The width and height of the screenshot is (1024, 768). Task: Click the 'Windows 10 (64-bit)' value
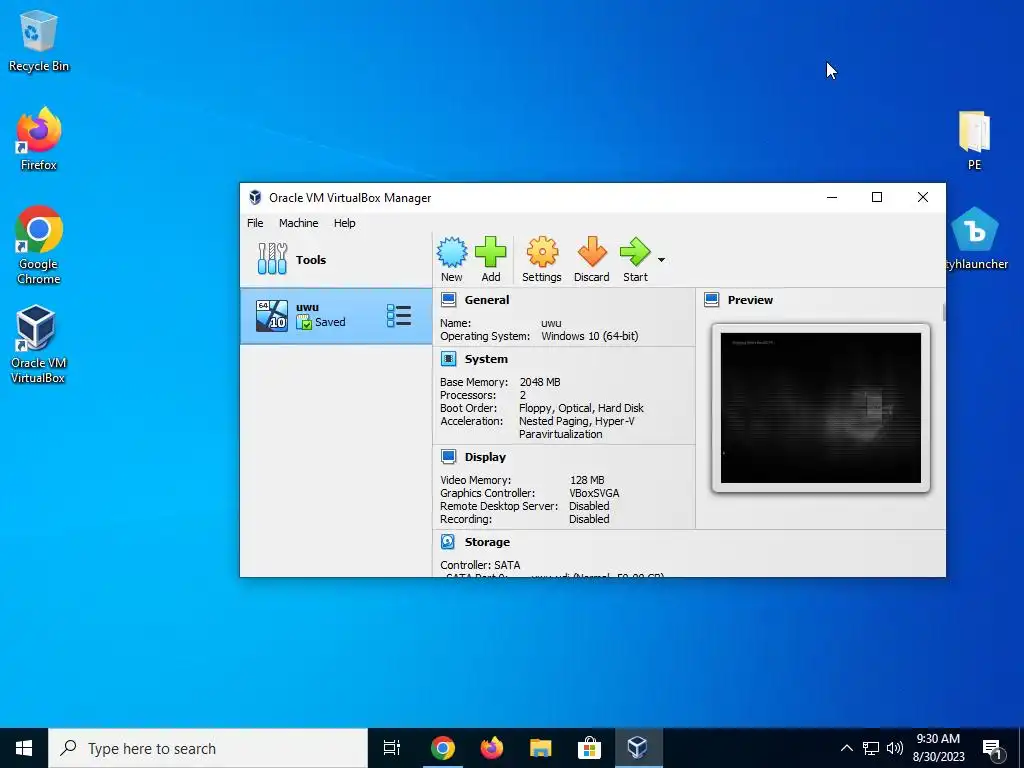pyautogui.click(x=590, y=336)
